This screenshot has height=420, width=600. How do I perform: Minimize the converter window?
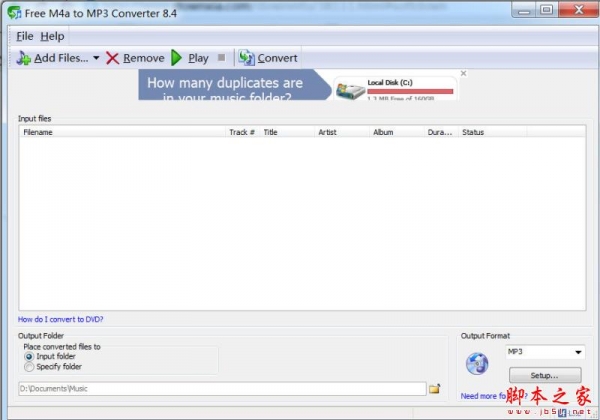pyautogui.click(x=524, y=10)
